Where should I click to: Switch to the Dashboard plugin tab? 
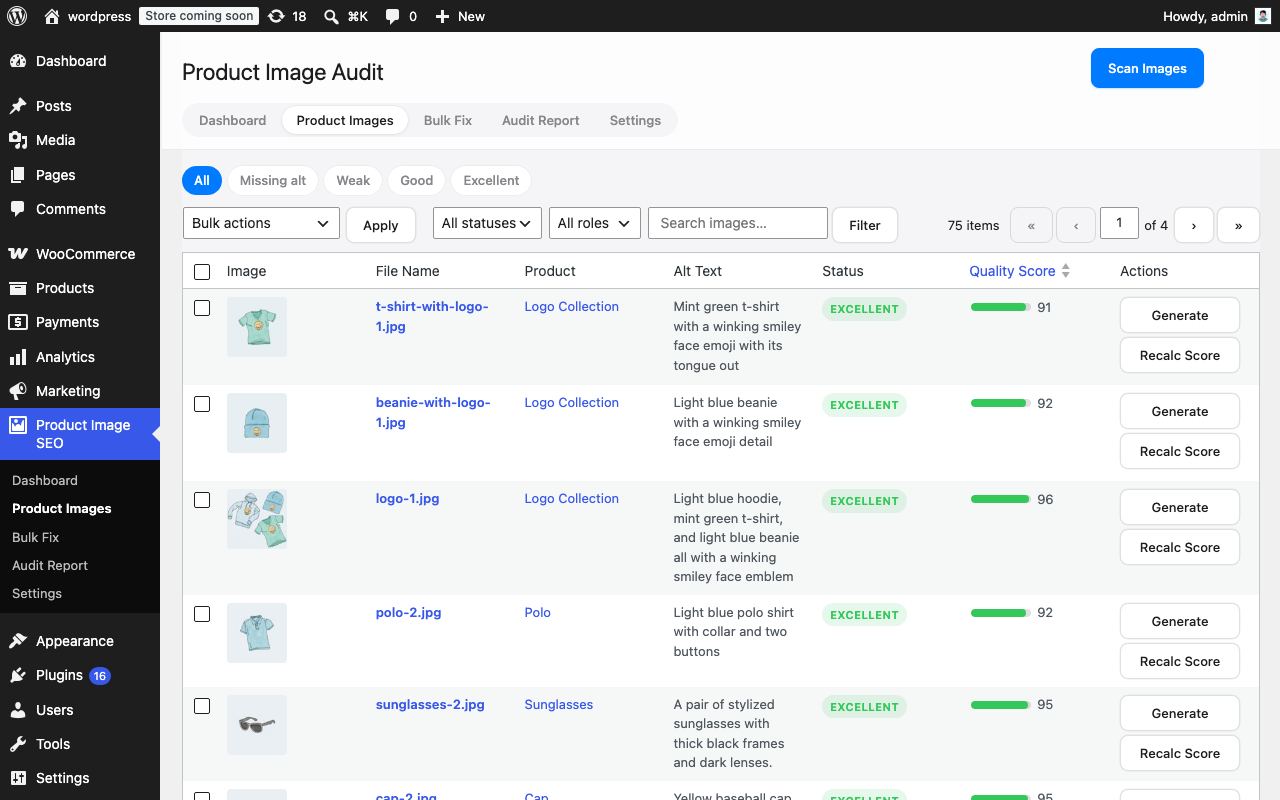click(x=233, y=120)
